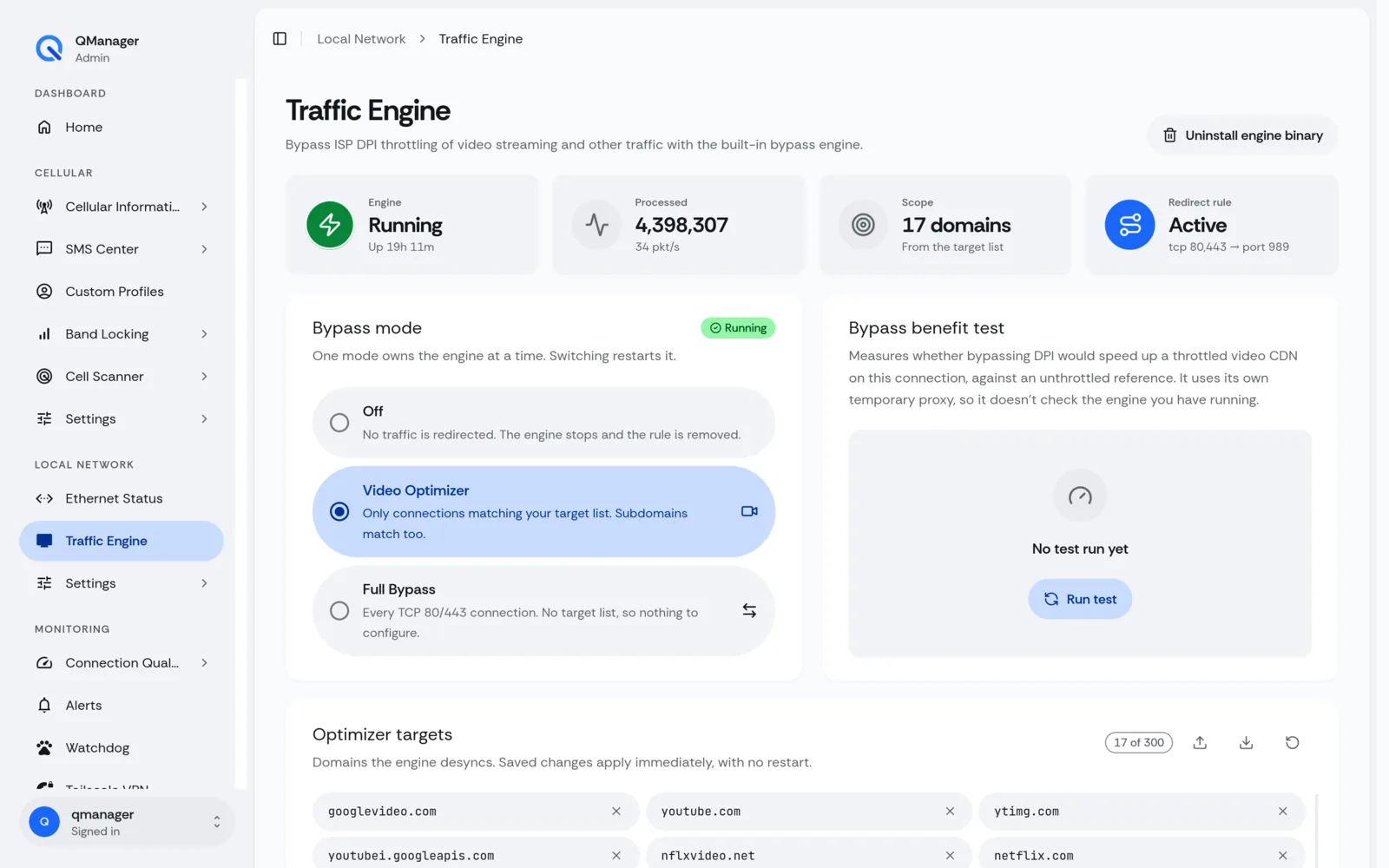Run the bypass benefit test
The height and width of the screenshot is (868, 1389).
(1080, 599)
